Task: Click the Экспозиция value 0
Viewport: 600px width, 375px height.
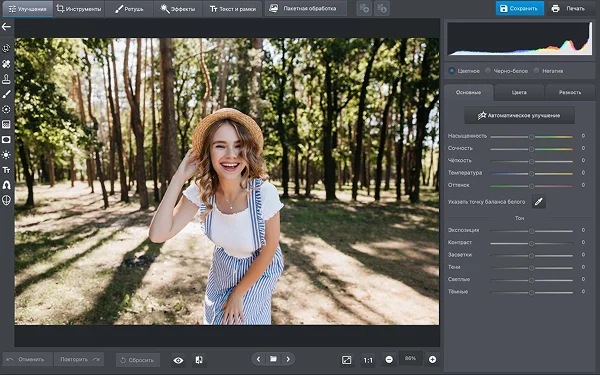Action: [x=583, y=230]
